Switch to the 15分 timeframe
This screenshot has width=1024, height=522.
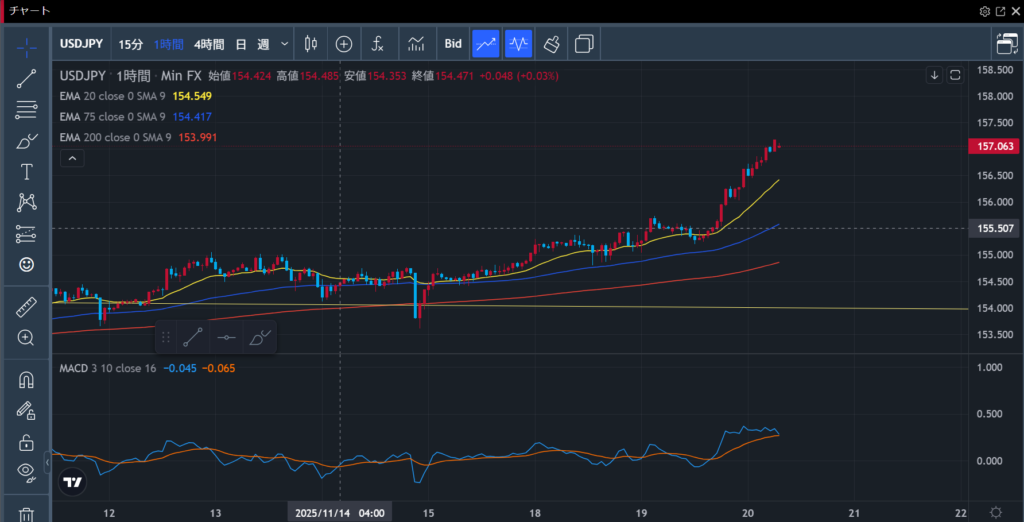tap(130, 44)
